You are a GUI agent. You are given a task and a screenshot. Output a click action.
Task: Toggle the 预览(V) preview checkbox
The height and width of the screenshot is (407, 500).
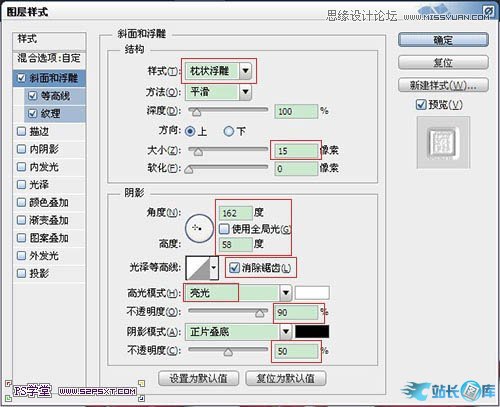click(421, 105)
